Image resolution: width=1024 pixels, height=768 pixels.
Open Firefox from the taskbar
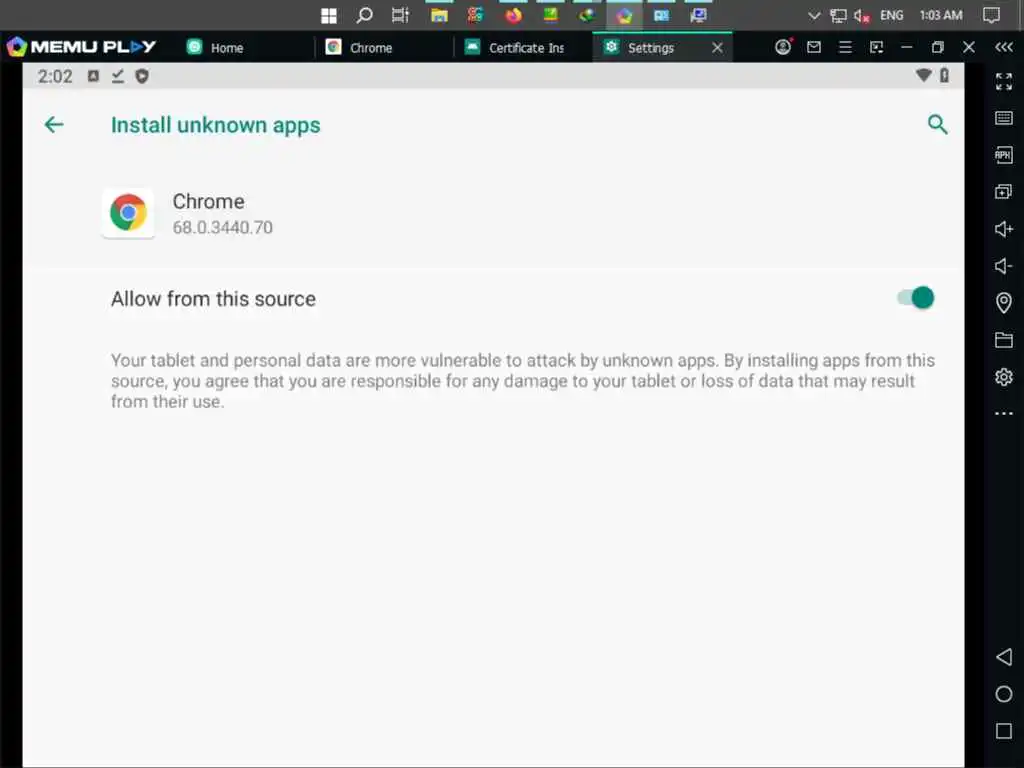[x=513, y=15]
